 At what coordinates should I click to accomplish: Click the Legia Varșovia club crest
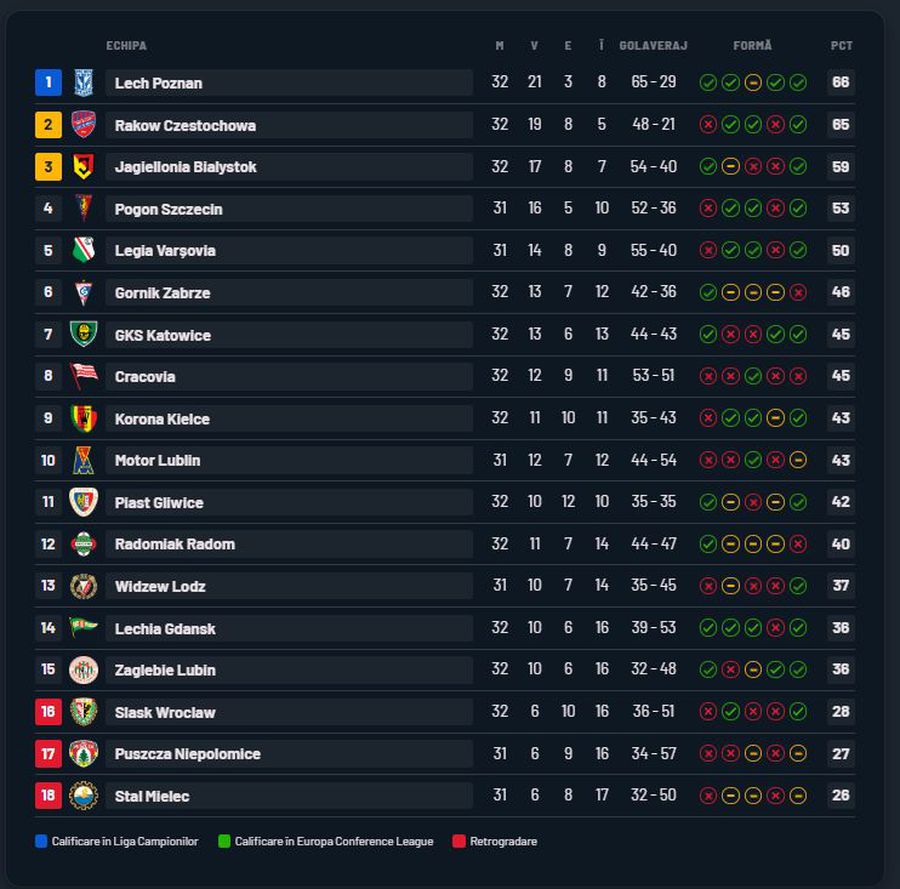click(x=83, y=250)
